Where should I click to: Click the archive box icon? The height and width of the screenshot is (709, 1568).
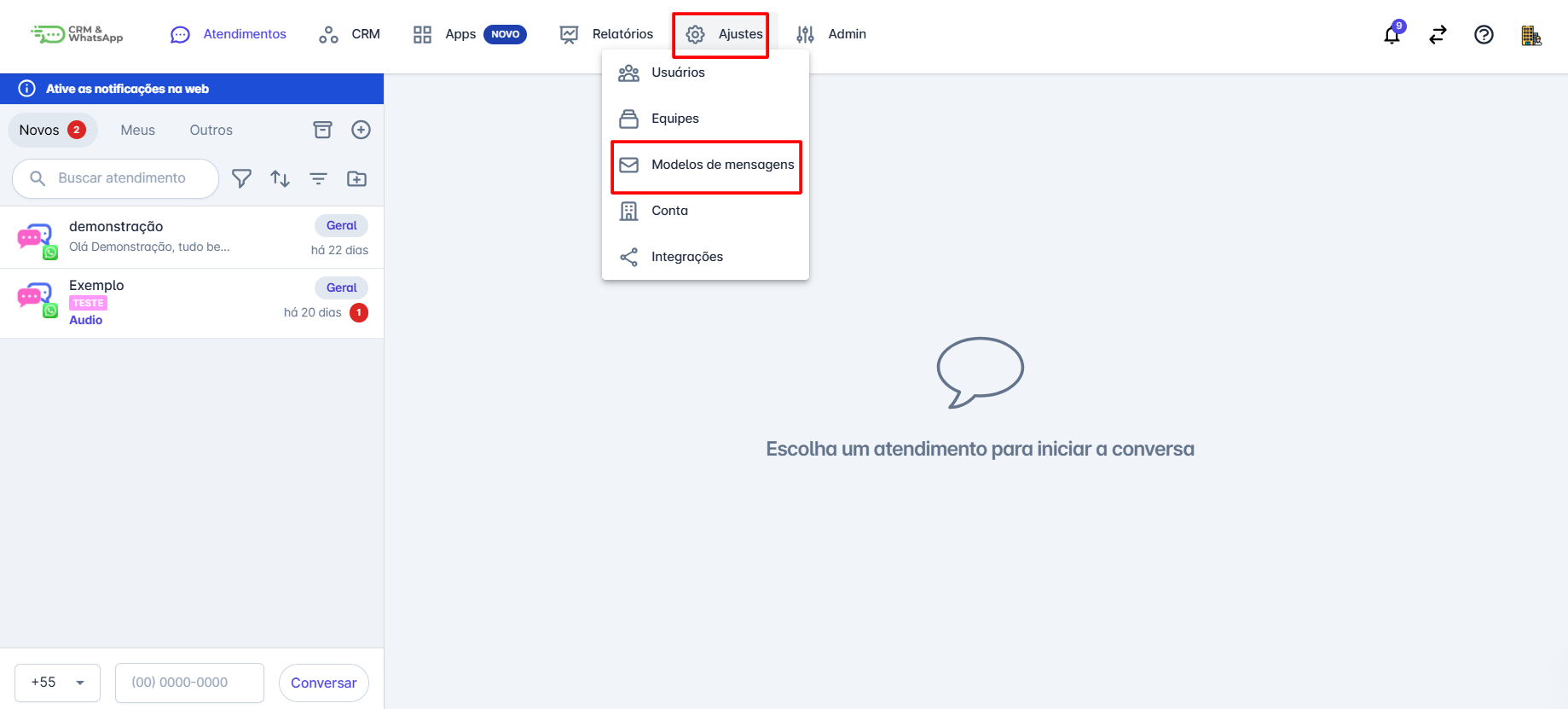(x=322, y=130)
